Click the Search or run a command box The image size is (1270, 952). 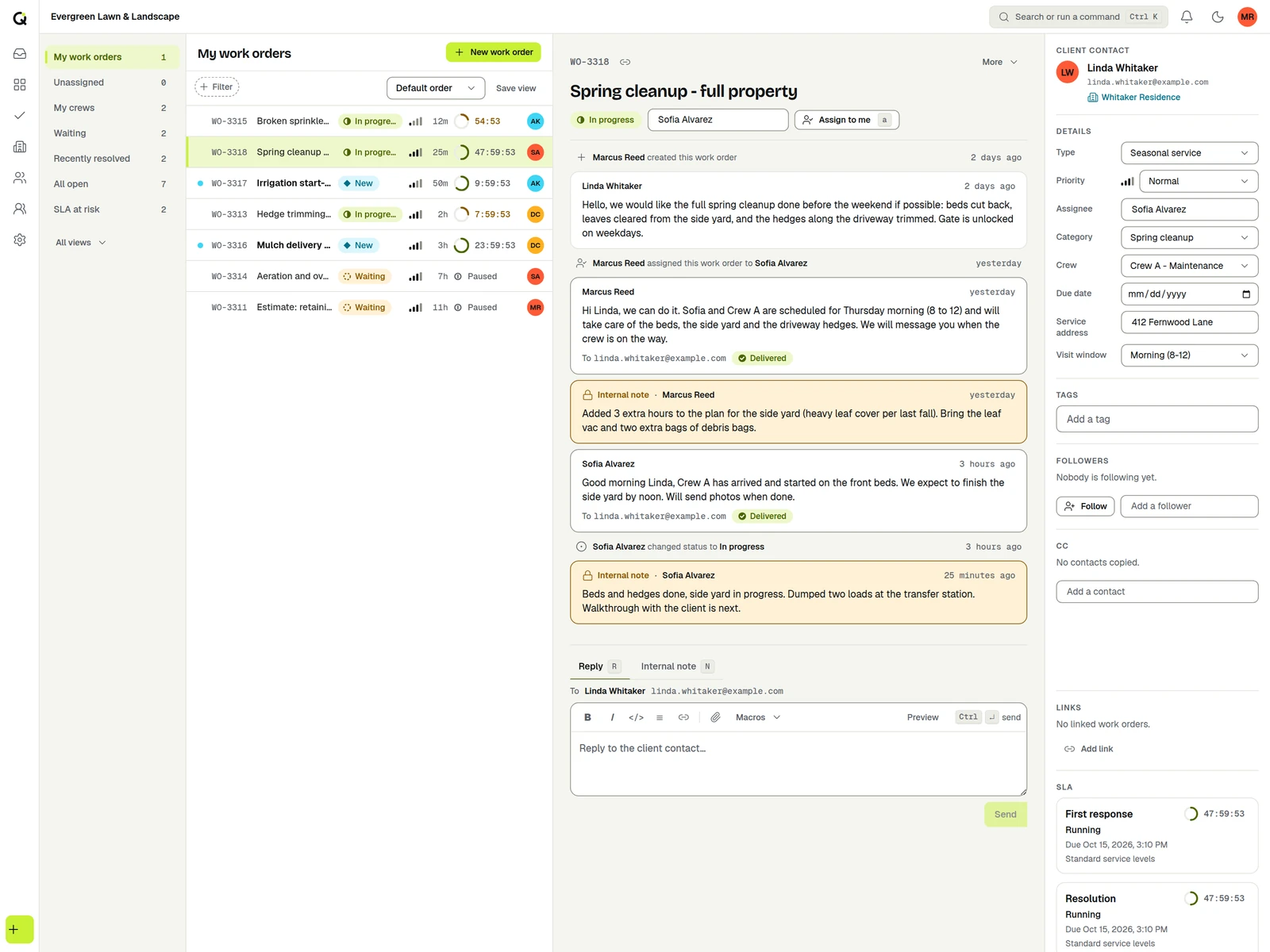point(1078,17)
